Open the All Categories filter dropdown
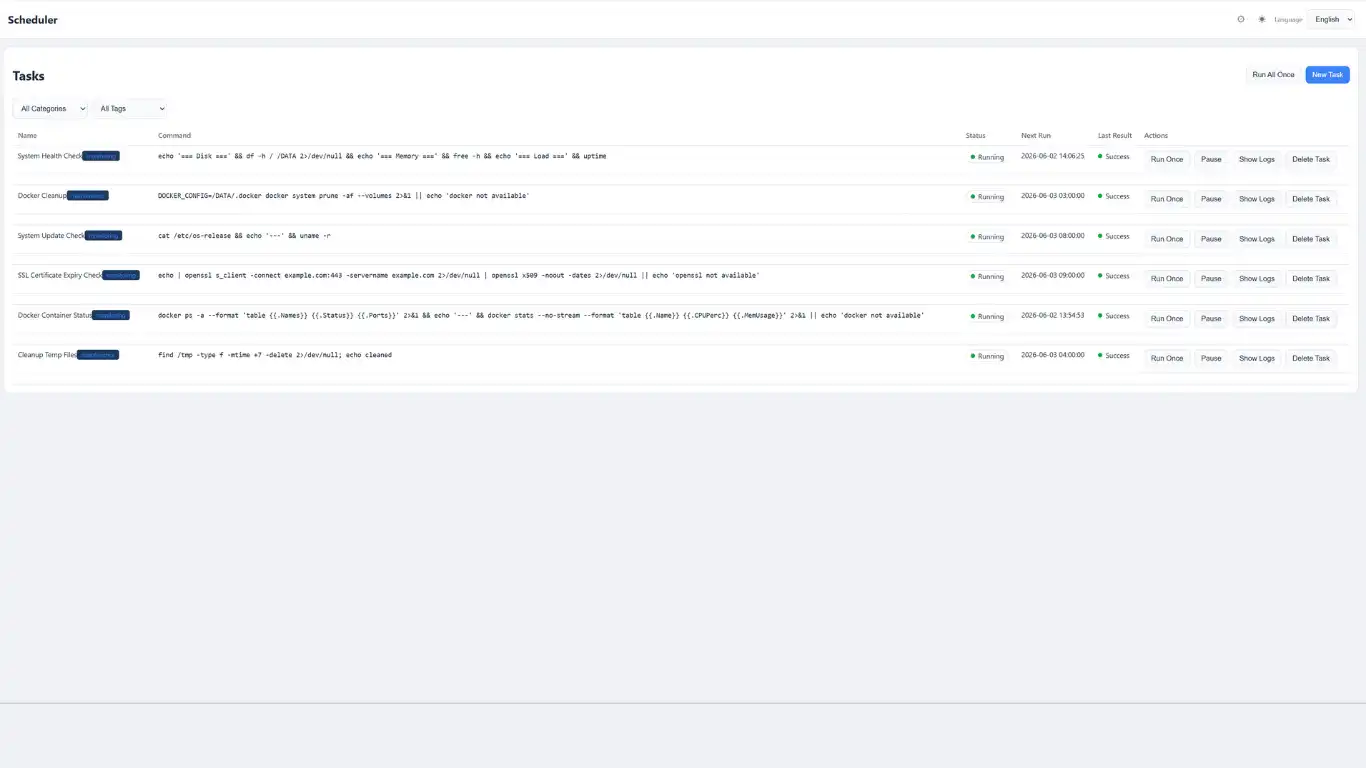 click(50, 108)
